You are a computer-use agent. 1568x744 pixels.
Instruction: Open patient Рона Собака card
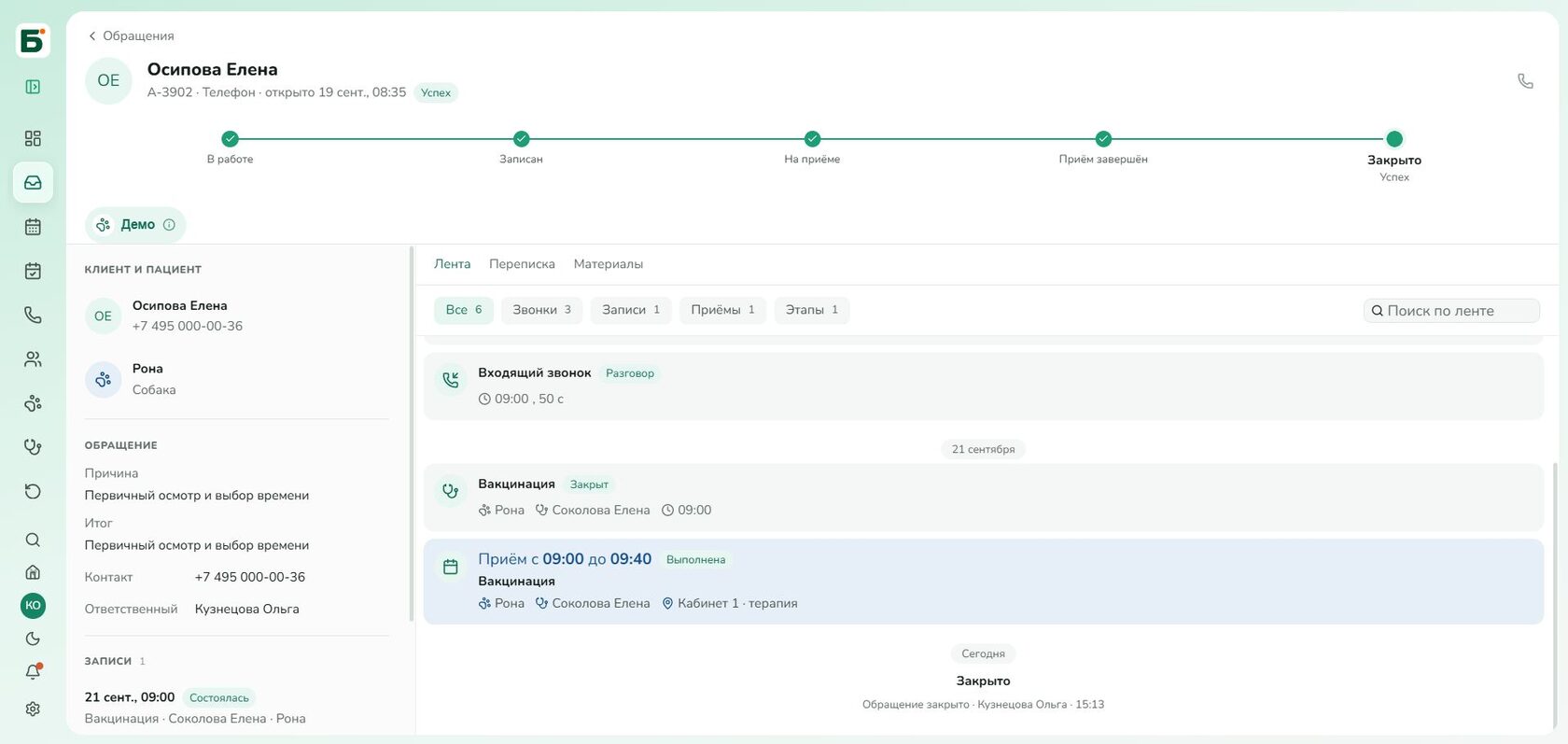(237, 379)
